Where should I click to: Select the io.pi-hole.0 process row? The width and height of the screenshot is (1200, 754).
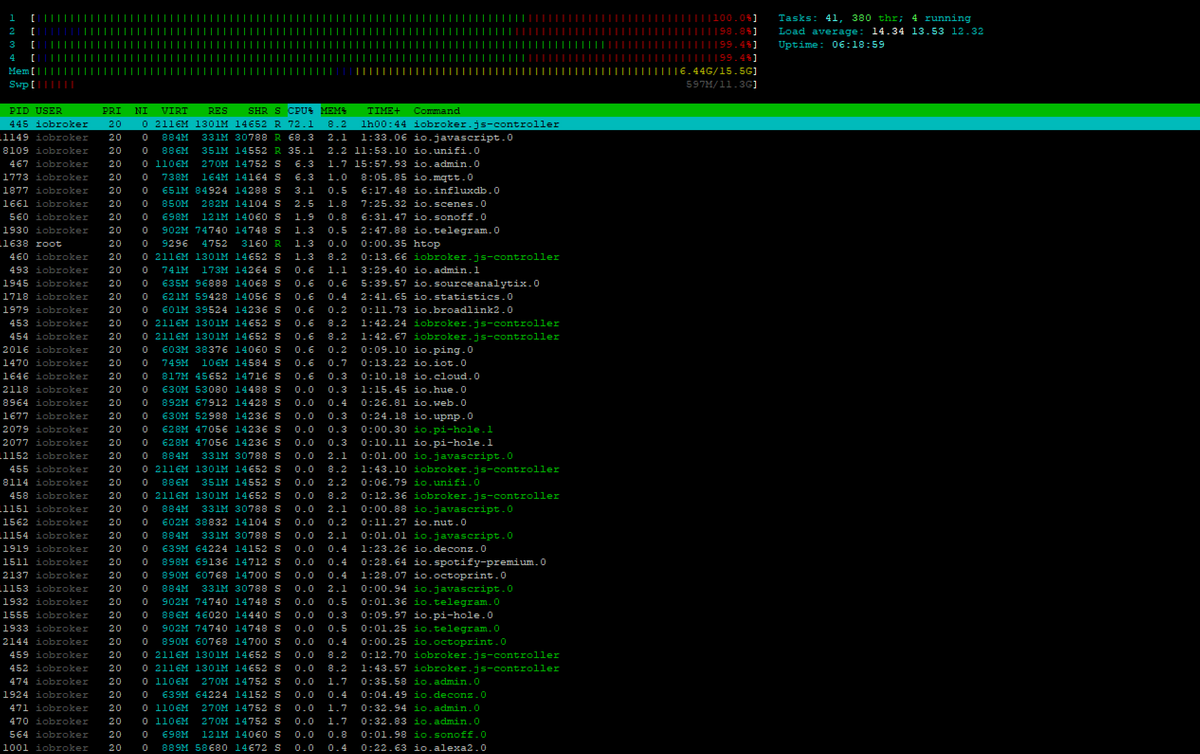pos(600,614)
